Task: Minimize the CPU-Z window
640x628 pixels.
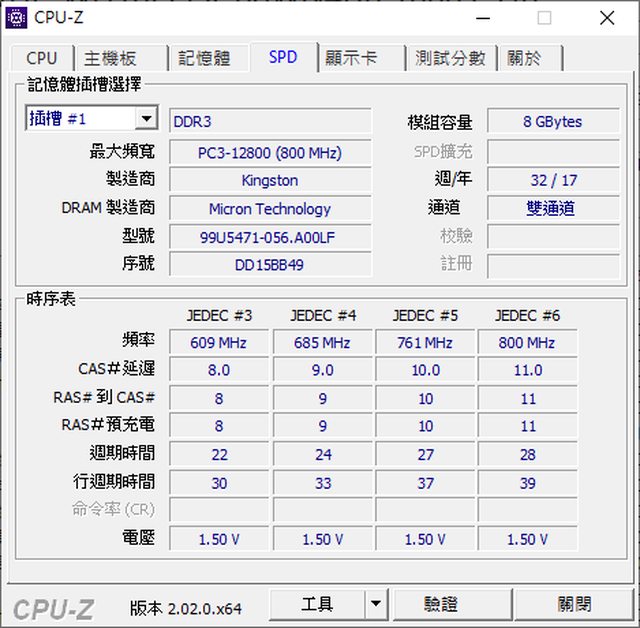Action: click(x=481, y=17)
